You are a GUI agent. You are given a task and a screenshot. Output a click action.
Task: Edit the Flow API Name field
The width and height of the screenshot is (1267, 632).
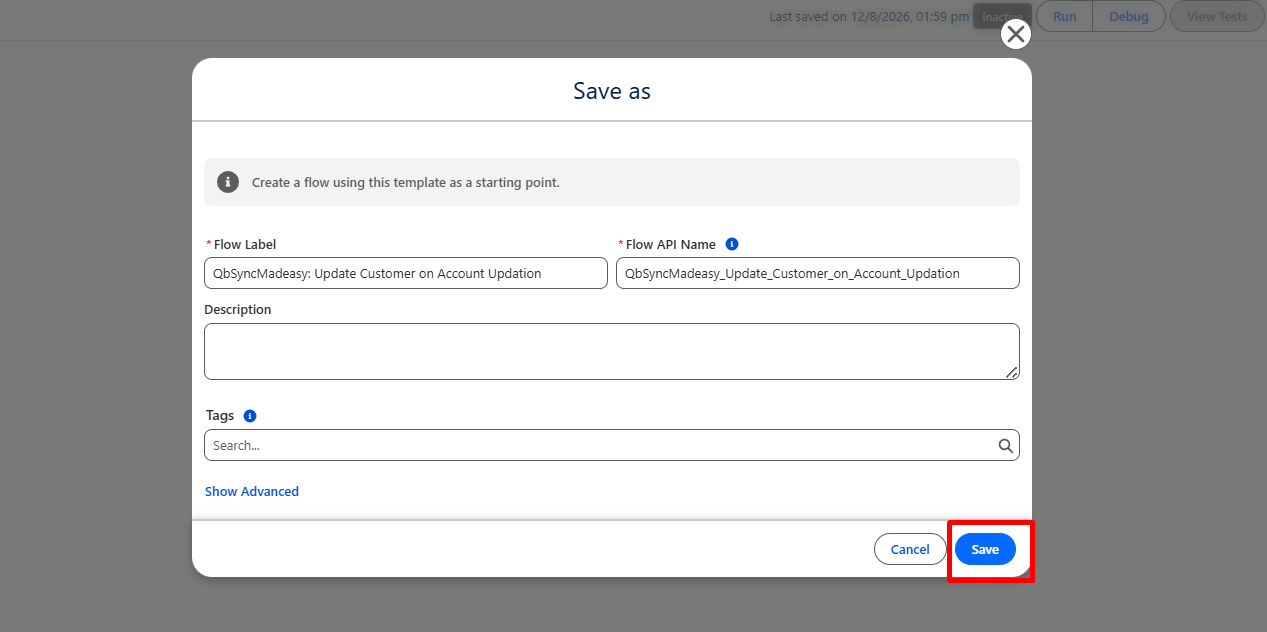click(818, 273)
